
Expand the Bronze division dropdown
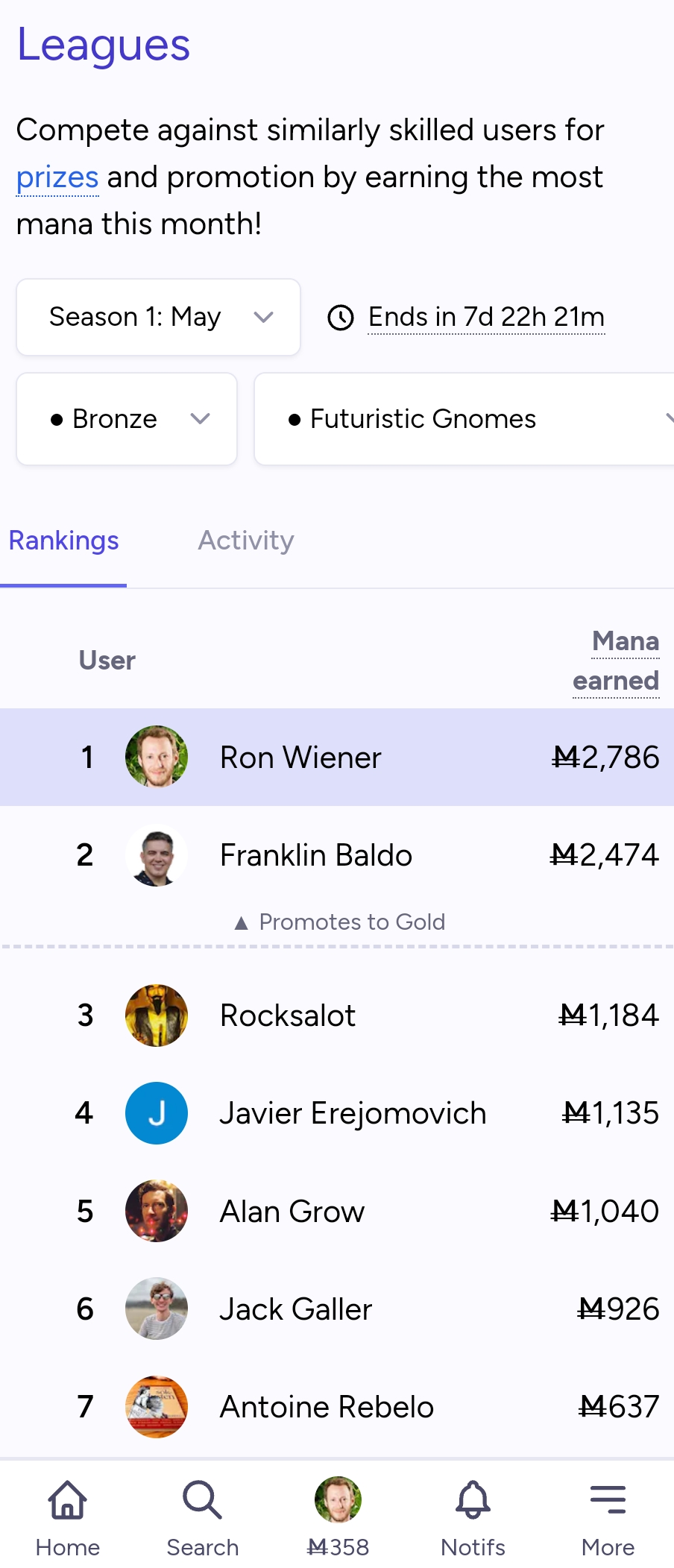tap(127, 419)
